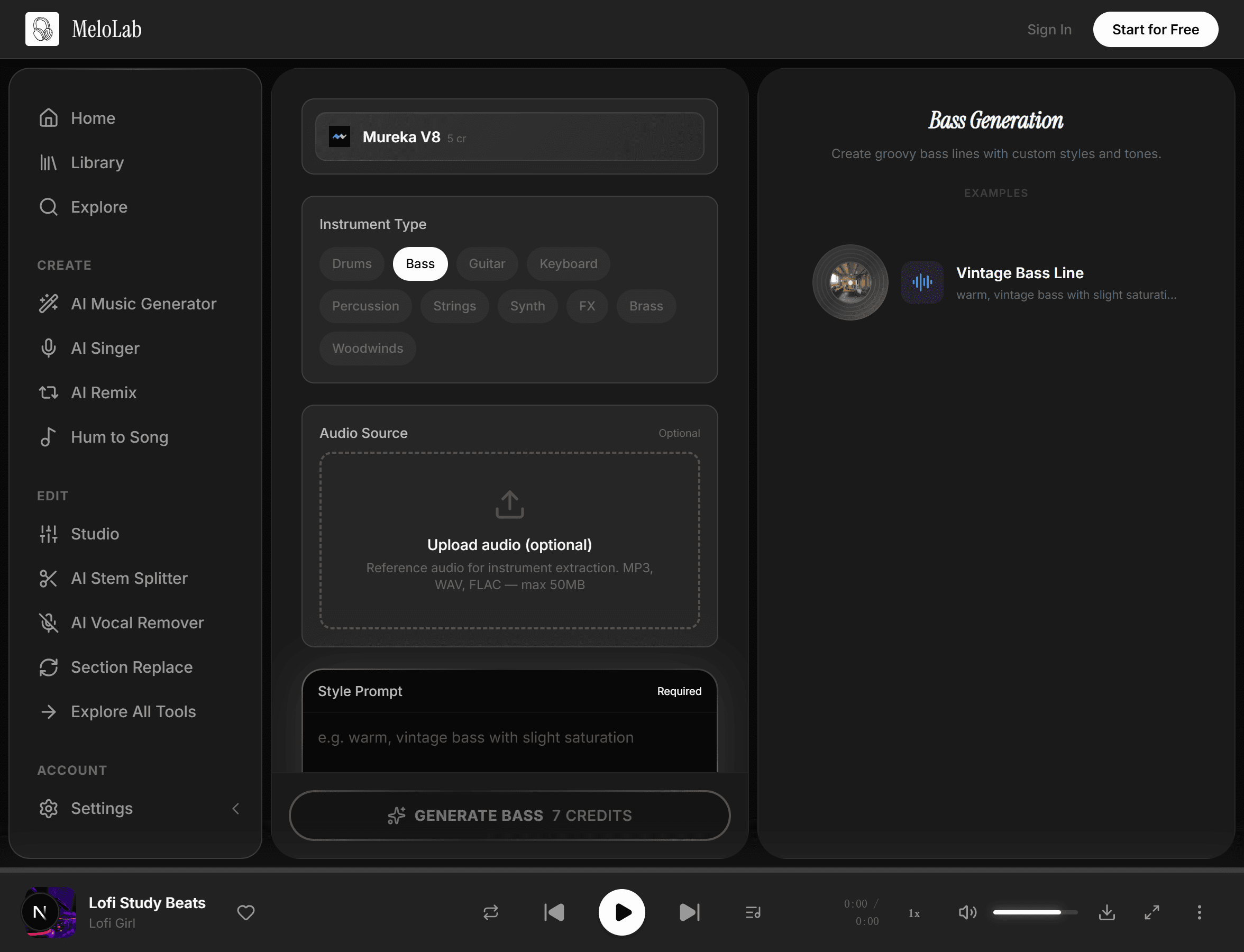Toggle repeat in the player

[490, 912]
